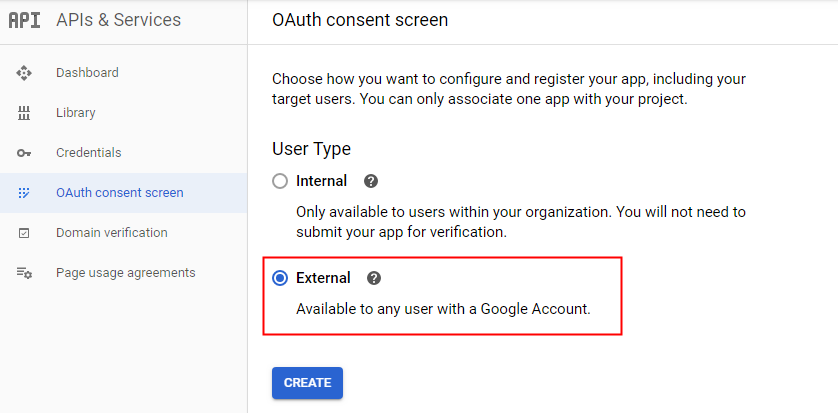This screenshot has height=413, width=838.
Task: Click the External label text
Action: [x=323, y=278]
